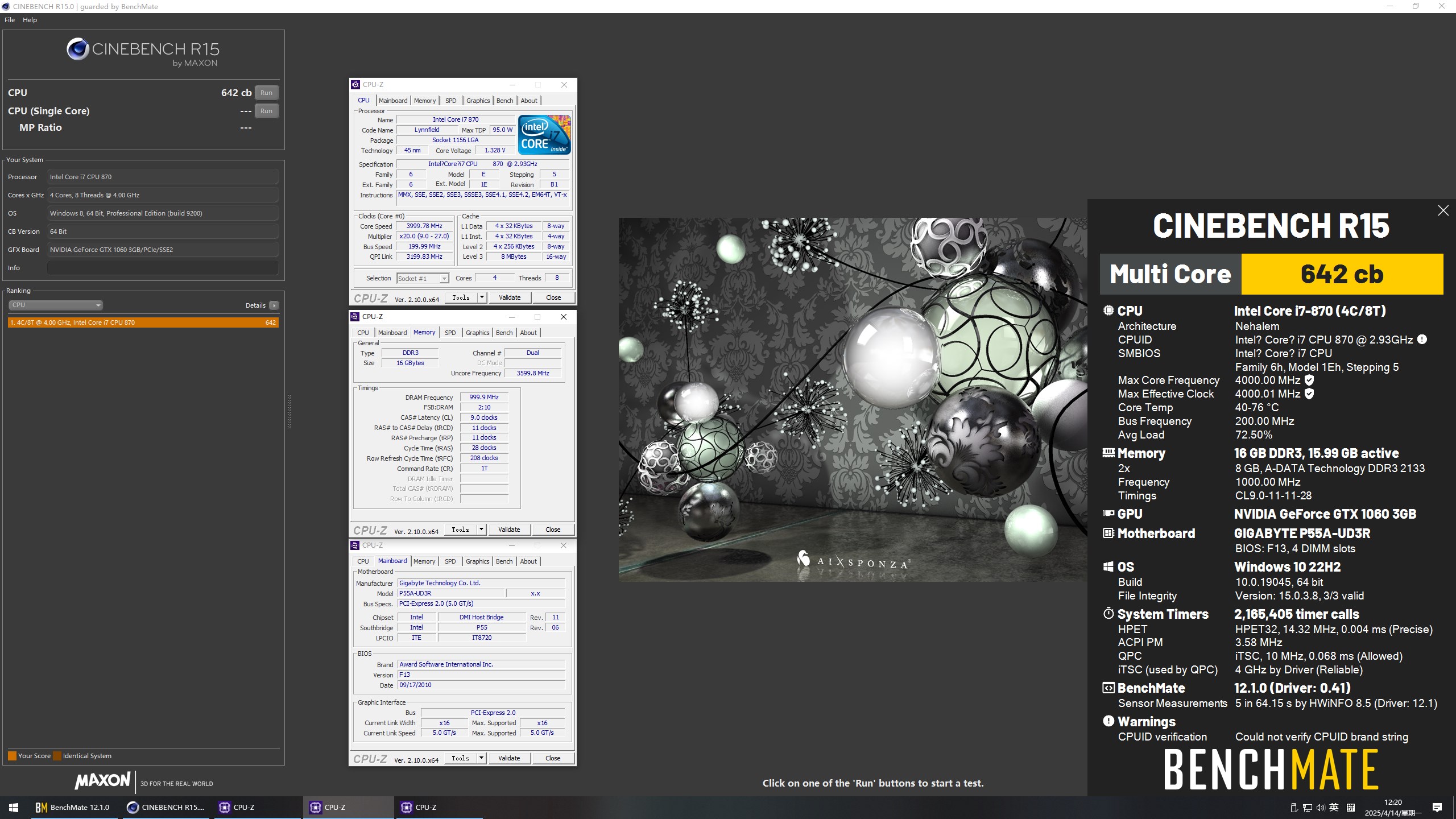Viewport: 1456px width, 819px height.
Task: Click the Memory module icon in BenchMate panel
Action: 1108,453
